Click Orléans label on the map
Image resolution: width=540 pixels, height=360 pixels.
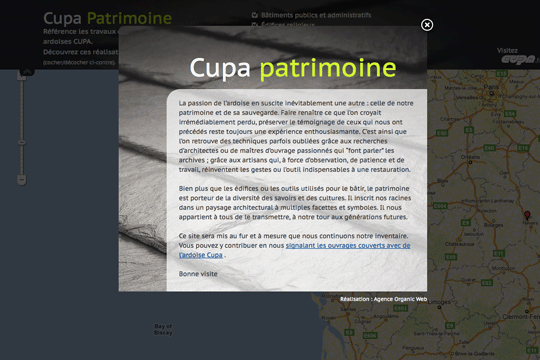point(470,157)
